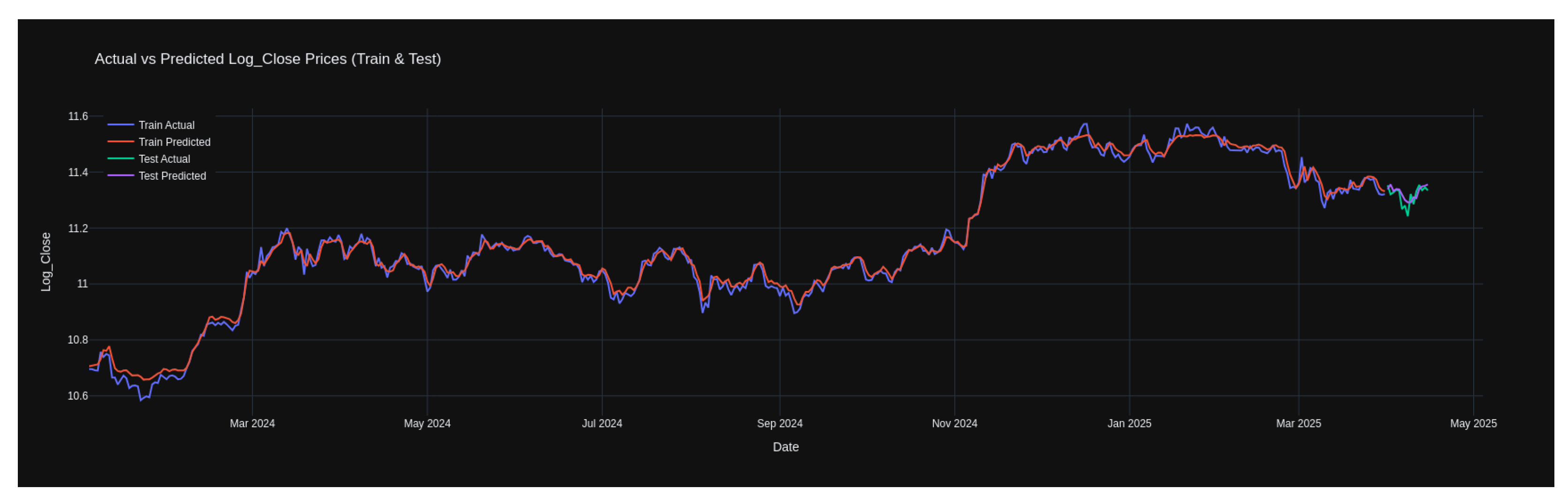Click the '11.4' y-axis tick label
Image resolution: width=1568 pixels, height=504 pixels.
pyautogui.click(x=78, y=172)
